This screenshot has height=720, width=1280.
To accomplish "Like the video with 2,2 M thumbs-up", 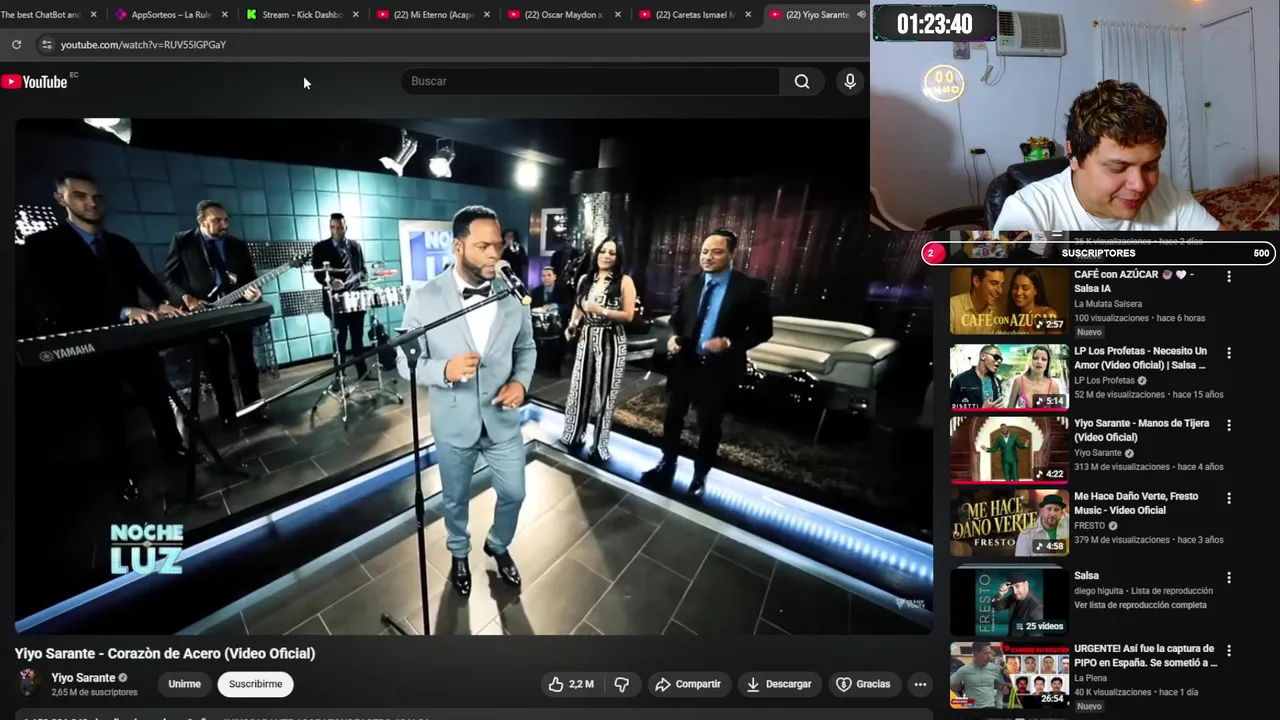I will point(571,684).
